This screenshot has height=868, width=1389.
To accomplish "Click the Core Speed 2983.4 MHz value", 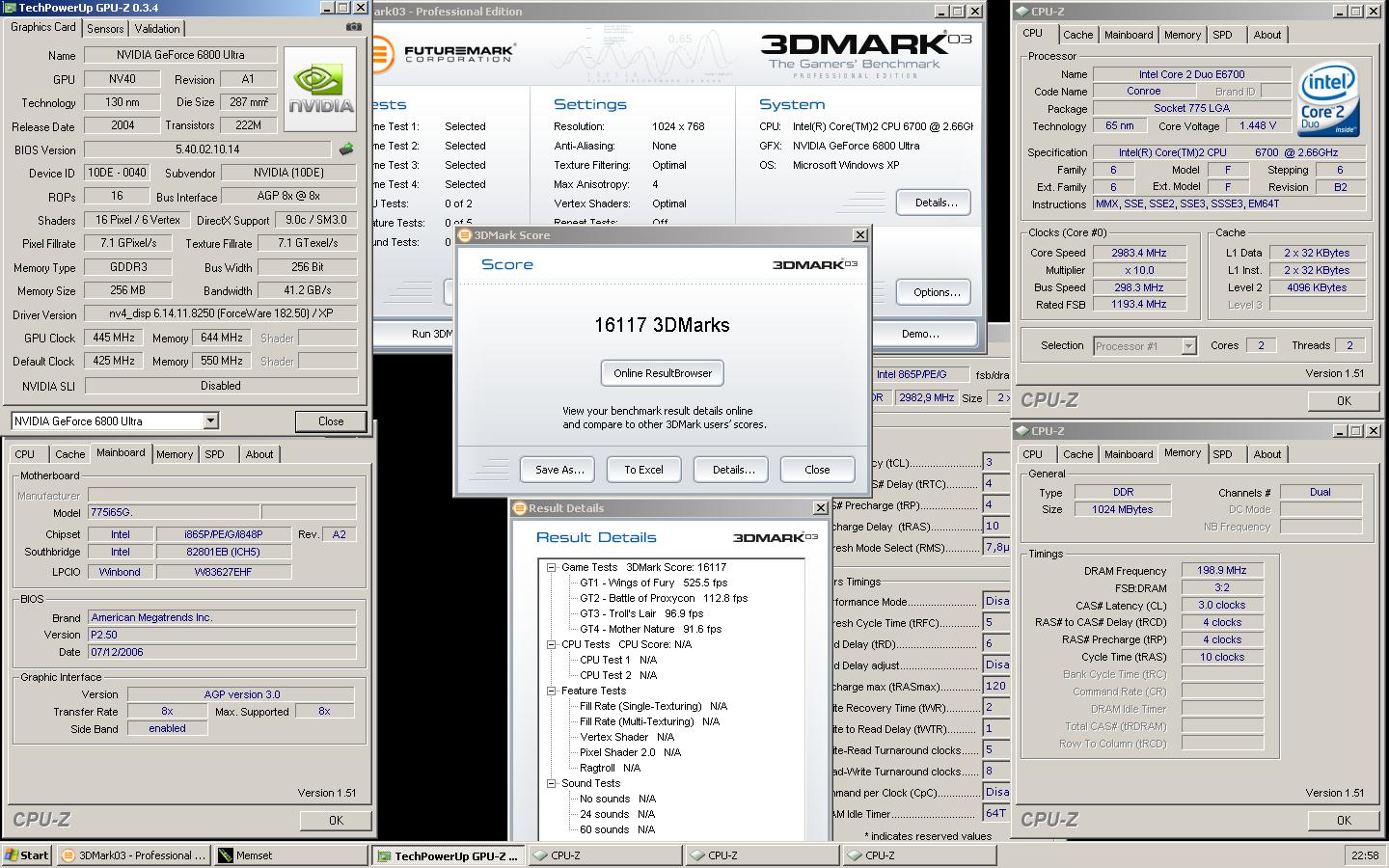I will [1145, 253].
